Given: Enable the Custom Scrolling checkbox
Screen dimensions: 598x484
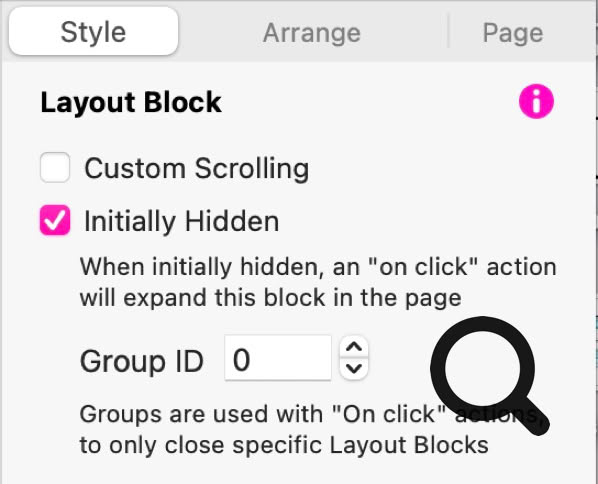Looking at the screenshot, I should coord(55,167).
